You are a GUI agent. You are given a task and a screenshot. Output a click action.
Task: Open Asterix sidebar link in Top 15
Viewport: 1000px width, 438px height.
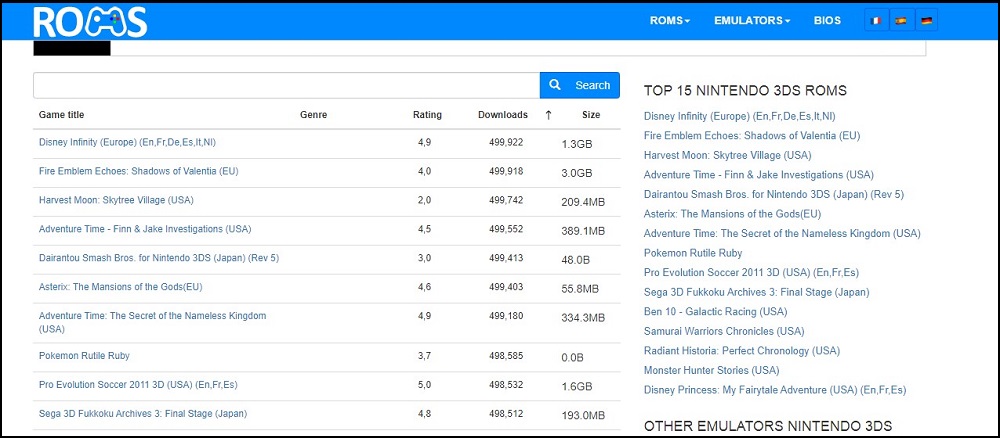[733, 214]
